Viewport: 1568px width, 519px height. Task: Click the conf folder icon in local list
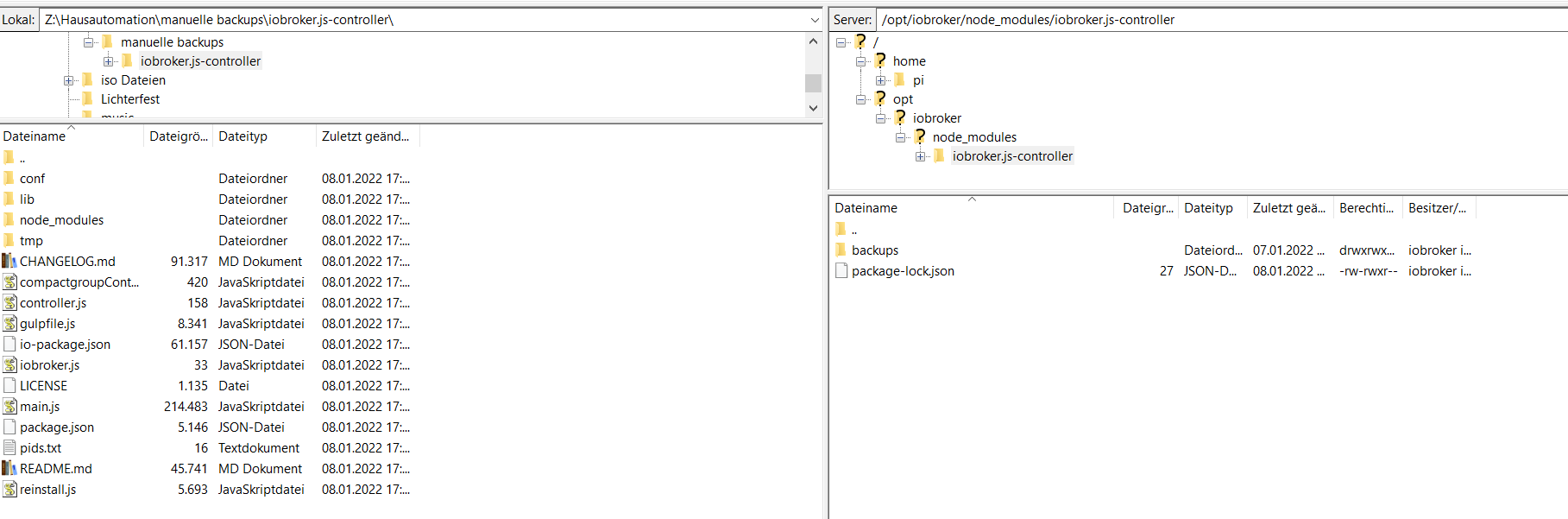pos(9,178)
